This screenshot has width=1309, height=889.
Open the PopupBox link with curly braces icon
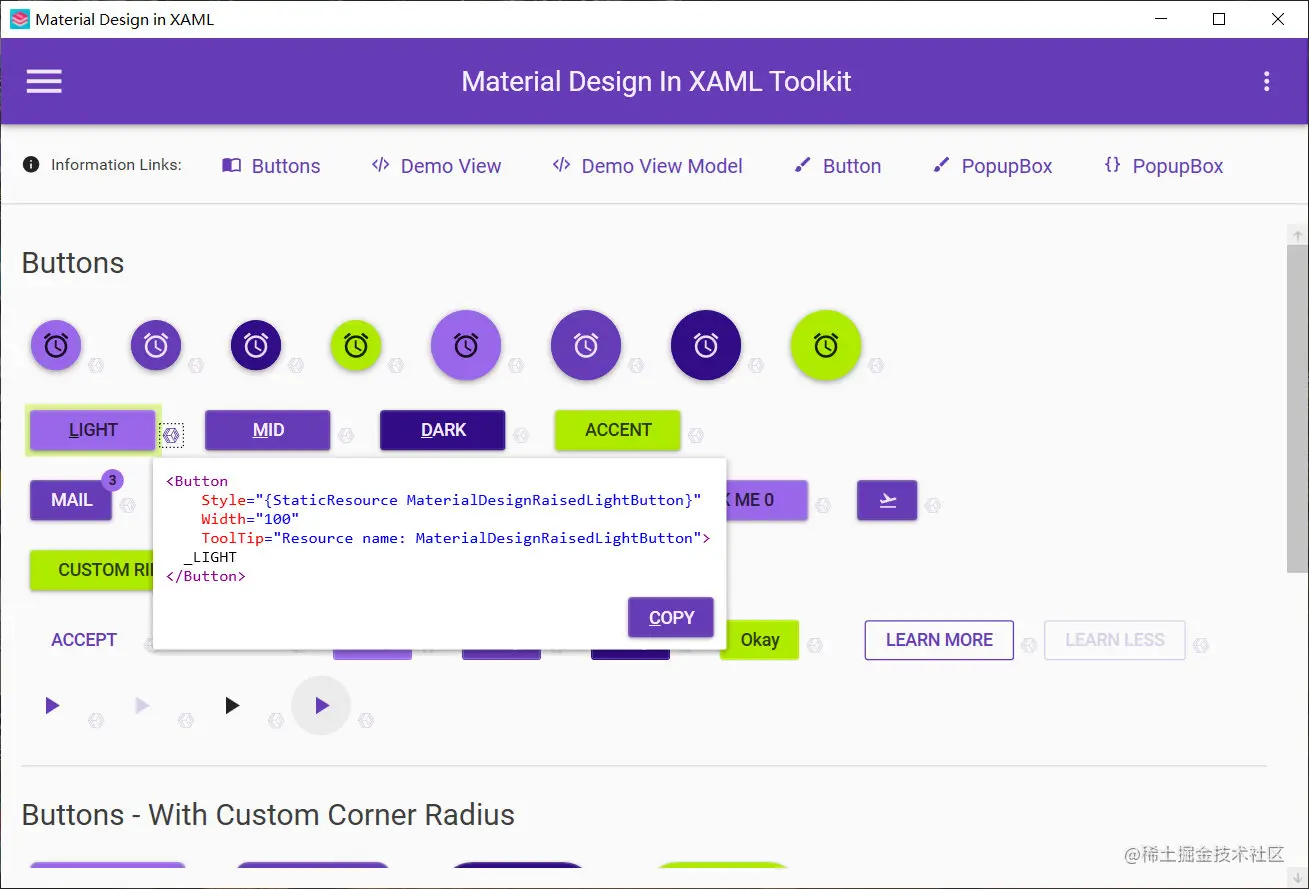(x=1163, y=166)
